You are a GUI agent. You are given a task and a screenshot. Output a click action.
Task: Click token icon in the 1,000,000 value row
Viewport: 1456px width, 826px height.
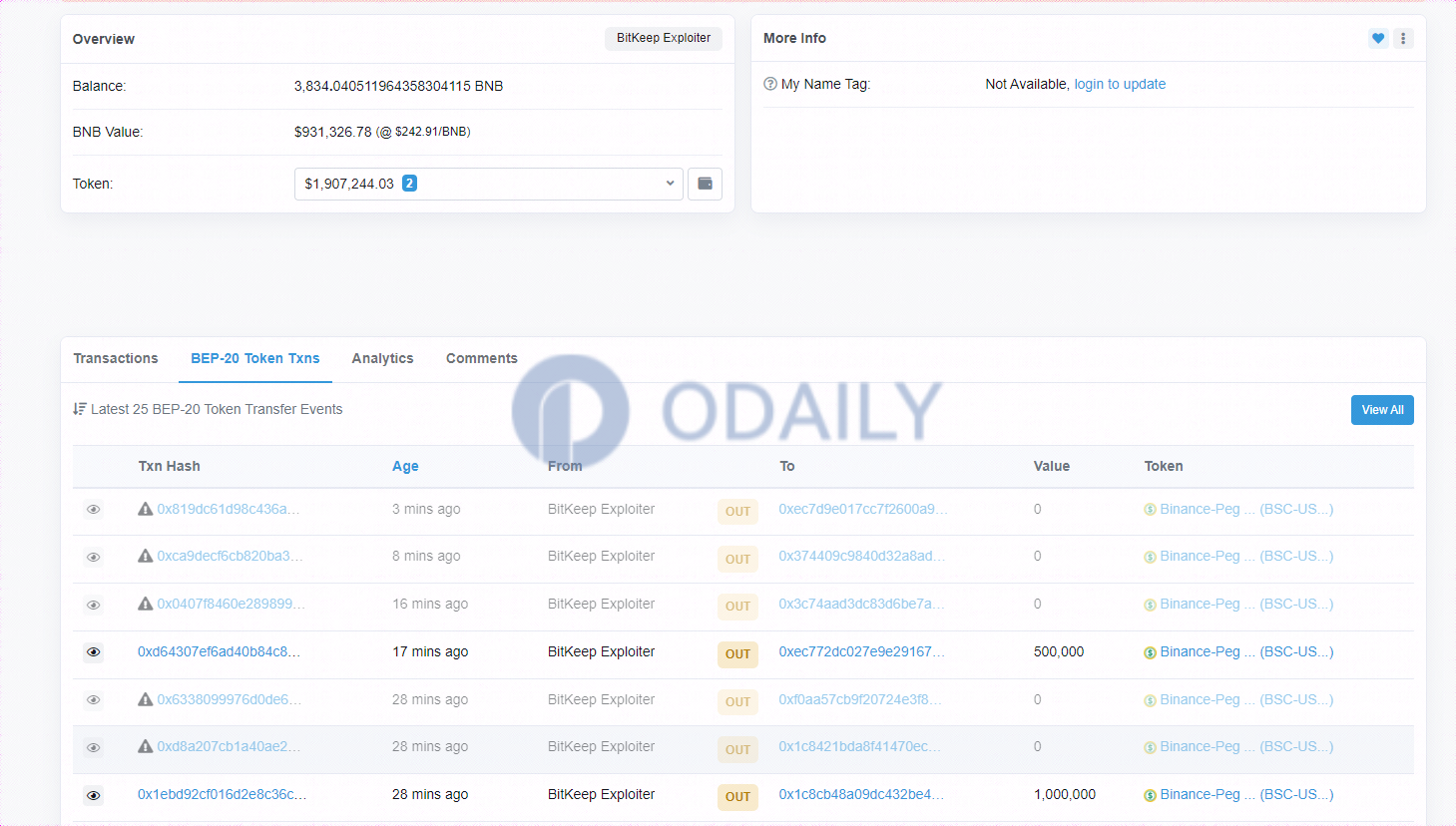click(1150, 795)
